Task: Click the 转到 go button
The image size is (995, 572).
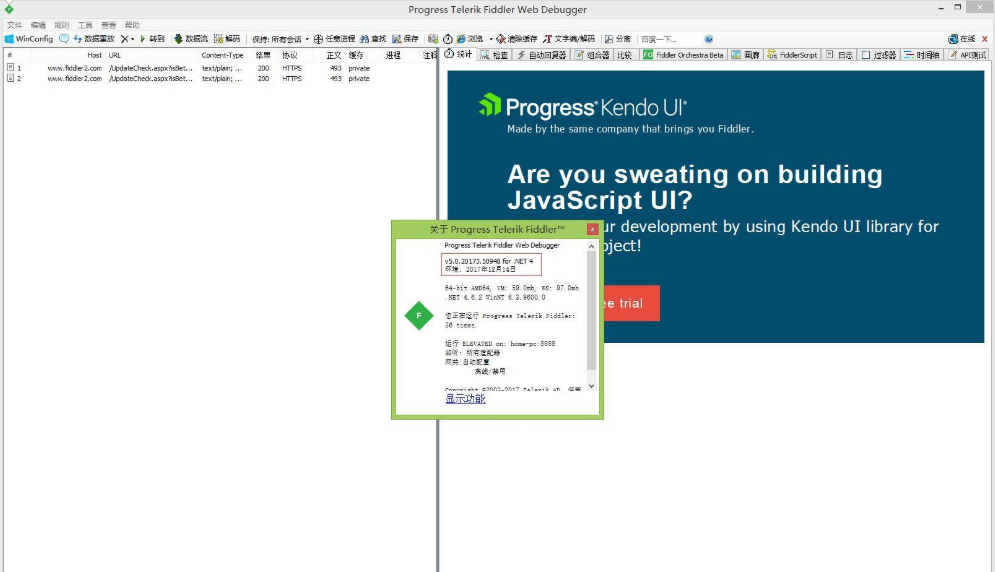Action: (x=152, y=39)
